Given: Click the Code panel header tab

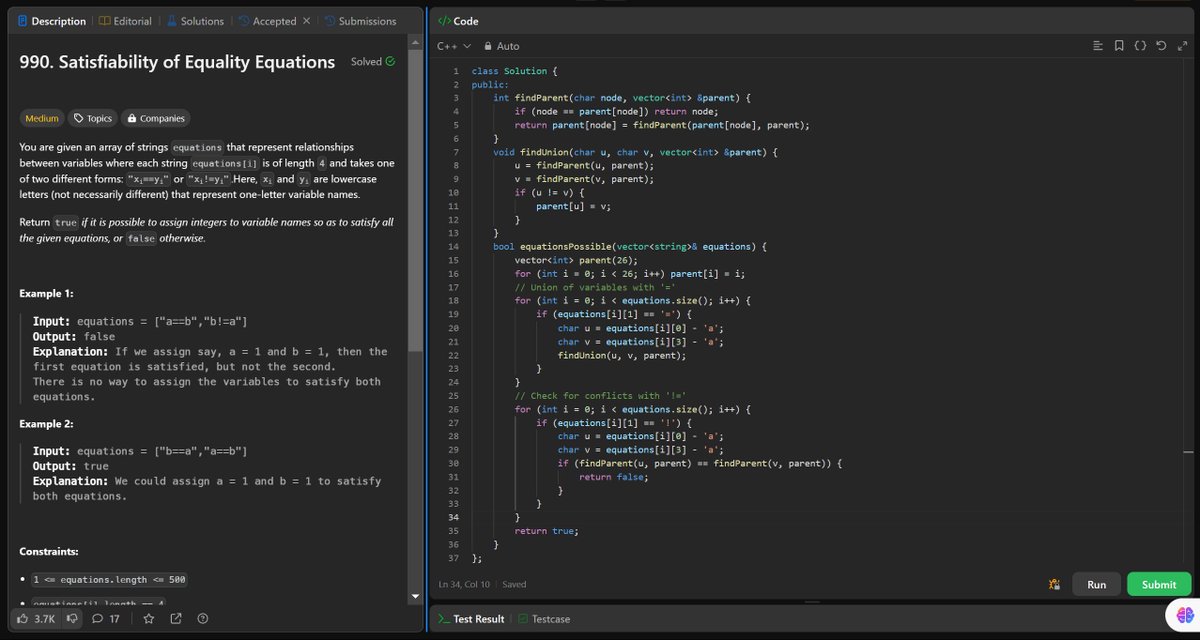Looking at the screenshot, I should click(458, 21).
